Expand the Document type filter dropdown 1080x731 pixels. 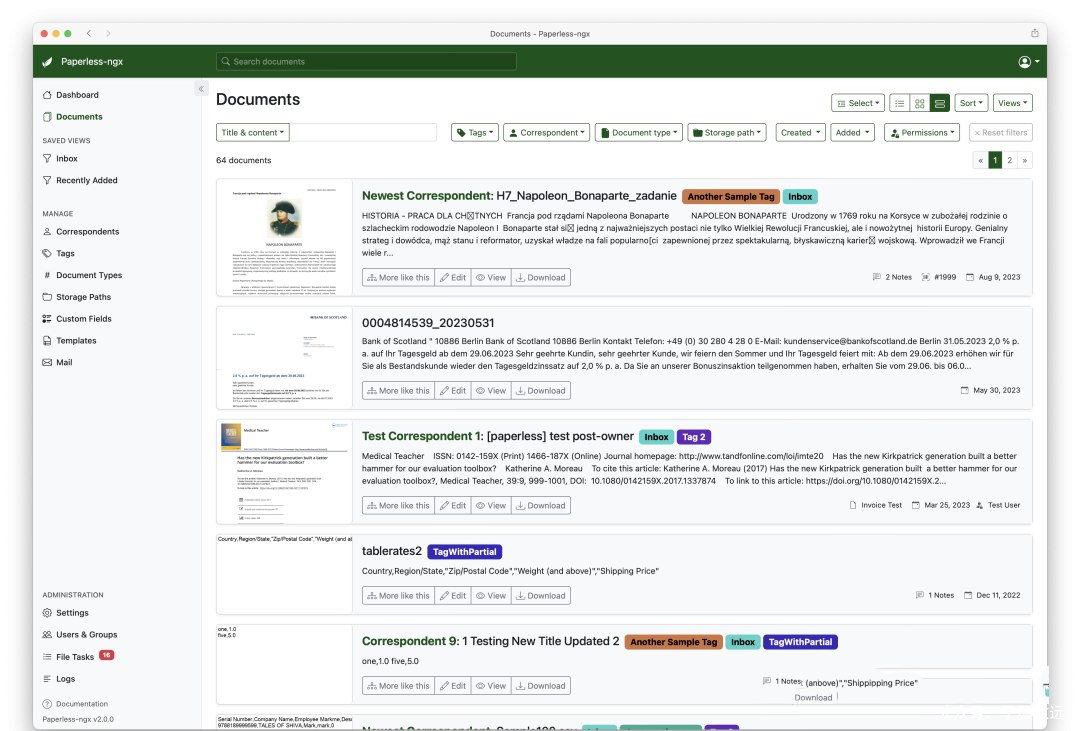[x=639, y=132]
